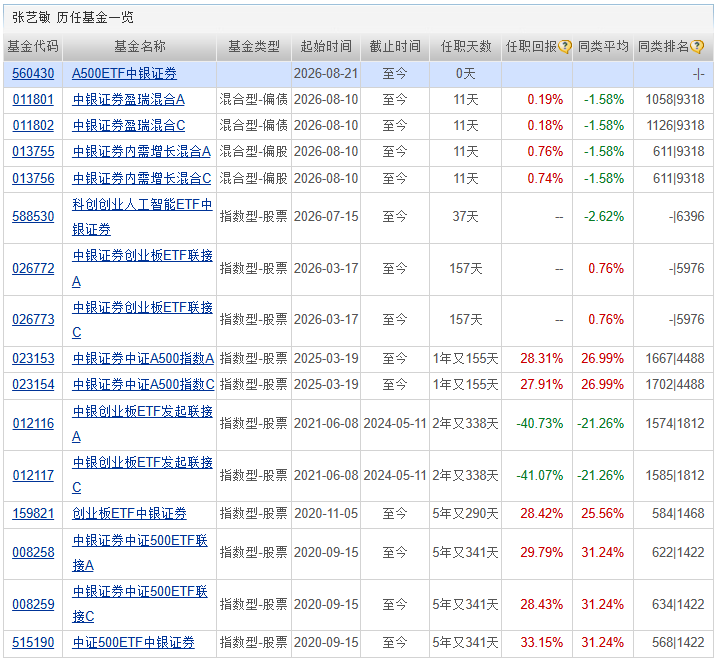Select the 568|1422 ranking cell
Image resolution: width=717 pixels, height=662 pixels.
[x=678, y=642]
